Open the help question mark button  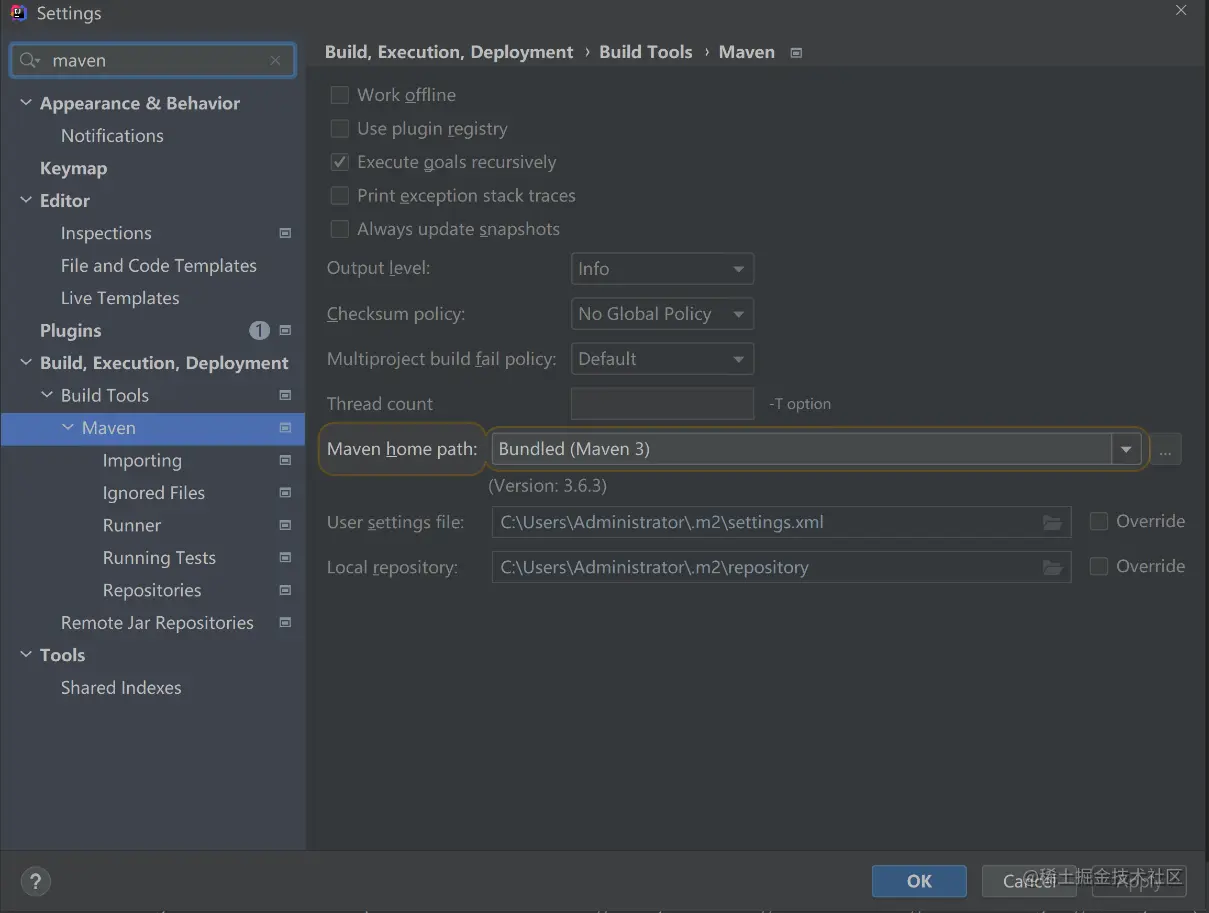[35, 881]
